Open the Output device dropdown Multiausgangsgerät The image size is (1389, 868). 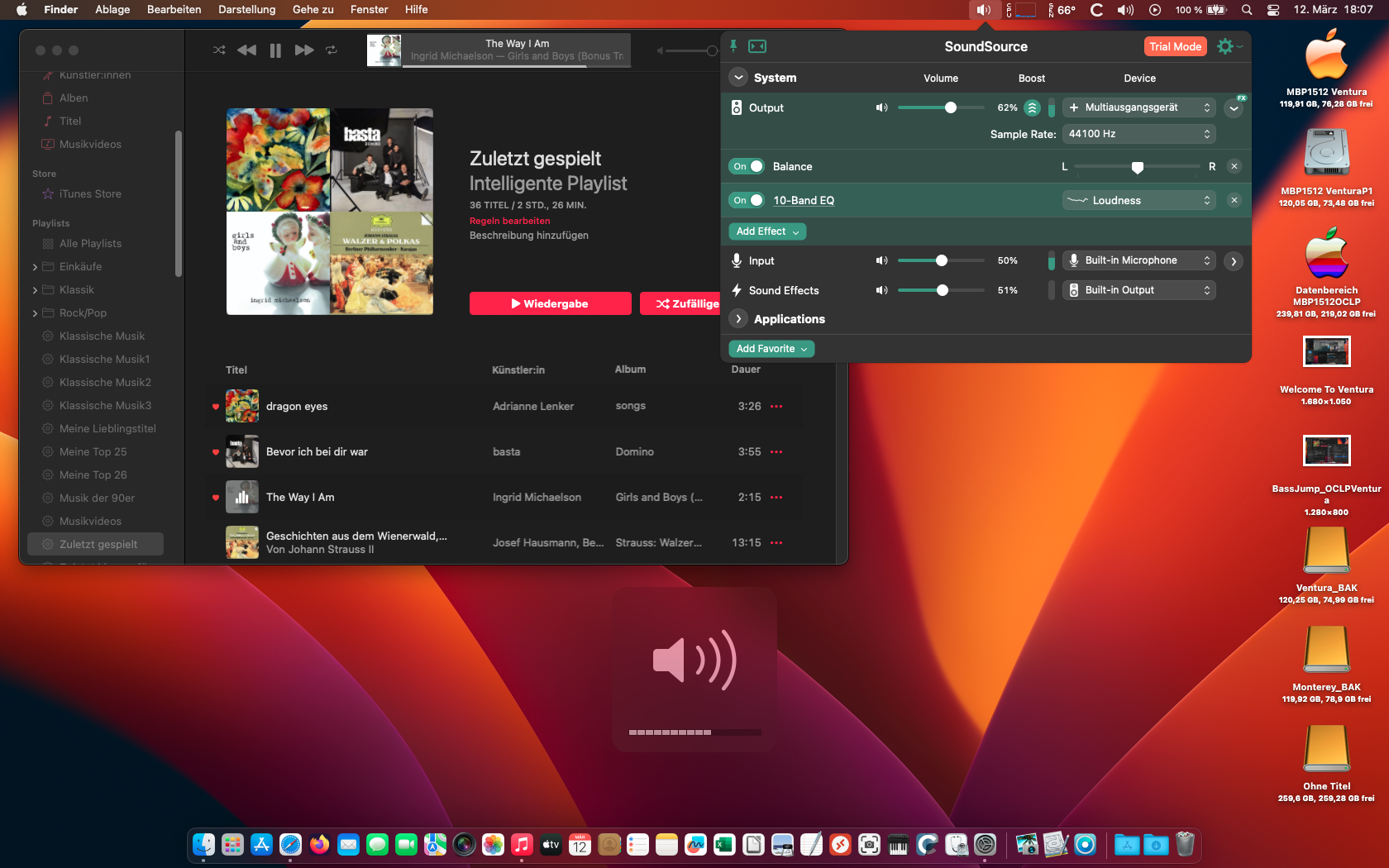coord(1138,107)
